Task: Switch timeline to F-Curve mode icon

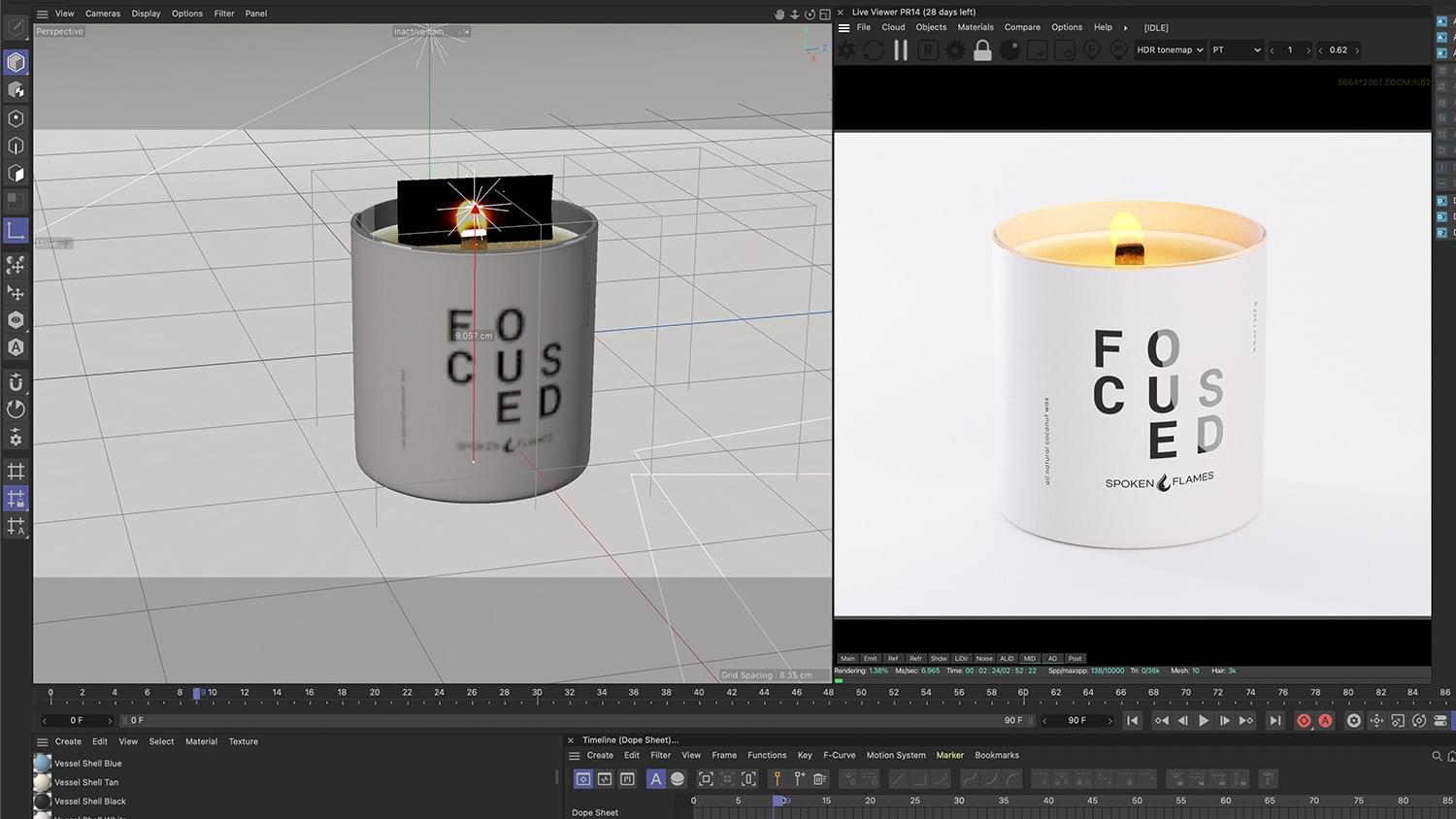Action: [x=605, y=779]
